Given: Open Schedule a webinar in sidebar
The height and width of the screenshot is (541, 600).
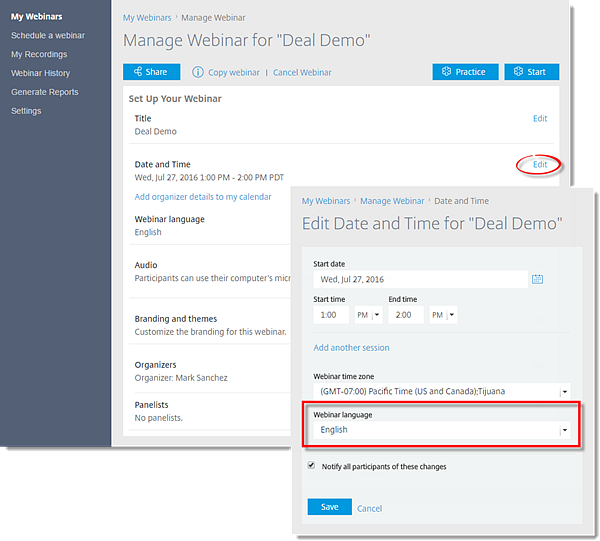Looking at the screenshot, I should [x=48, y=35].
